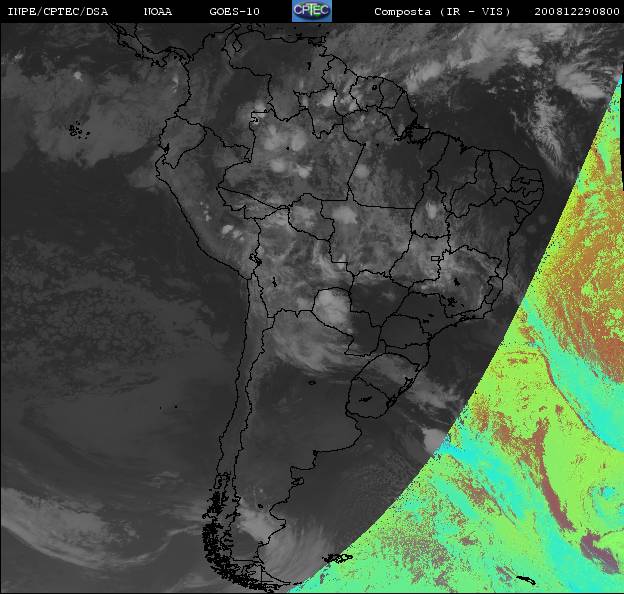624x594 pixels.
Task: Click the GOES-10 satellite label
Action: pyautogui.click(x=234, y=12)
